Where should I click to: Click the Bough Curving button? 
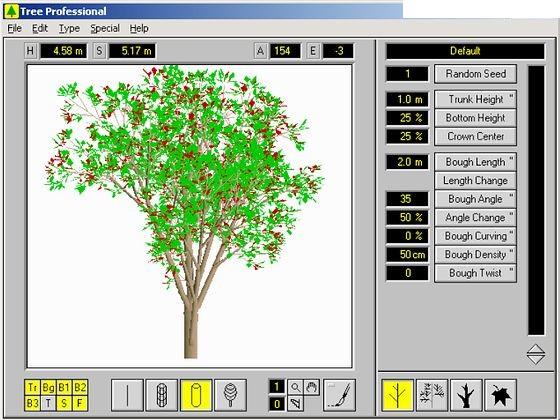[x=475, y=236]
